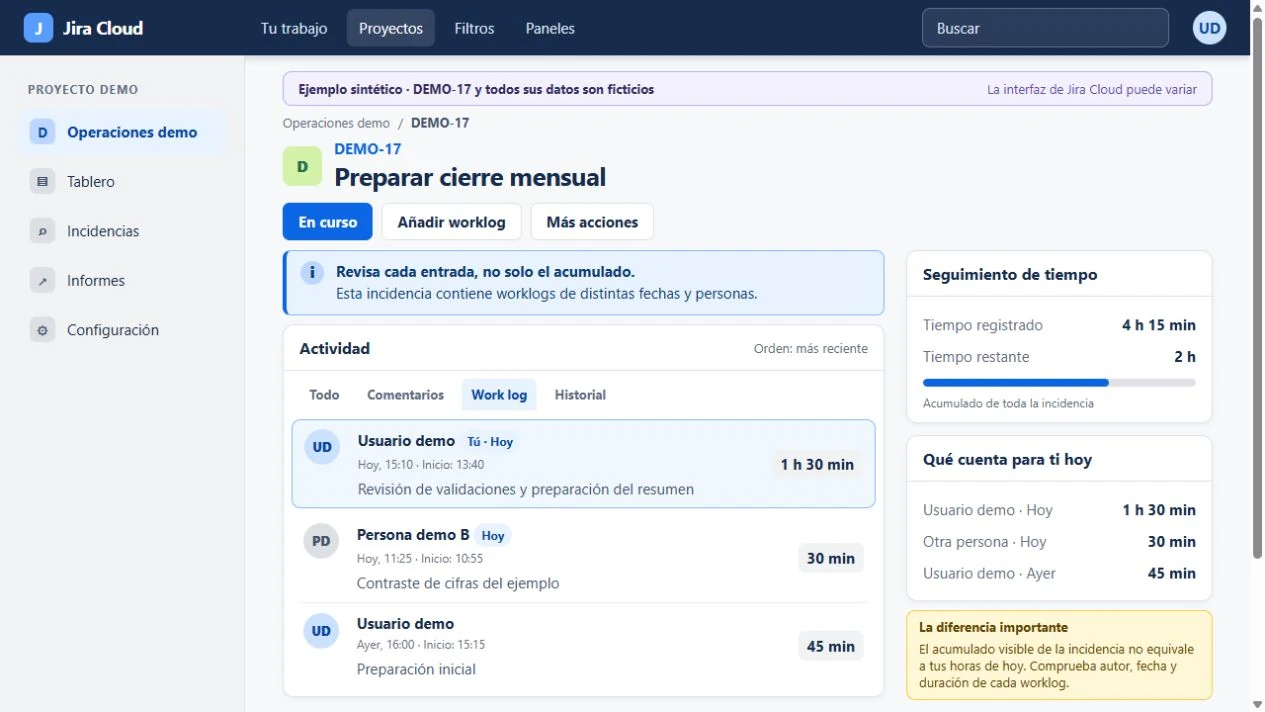Image resolution: width=1265 pixels, height=712 pixels.
Task: Select the Work log tab
Action: [499, 395]
